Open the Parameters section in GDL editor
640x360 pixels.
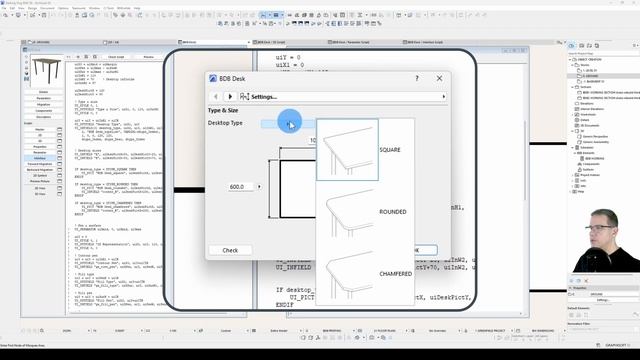(44, 98)
